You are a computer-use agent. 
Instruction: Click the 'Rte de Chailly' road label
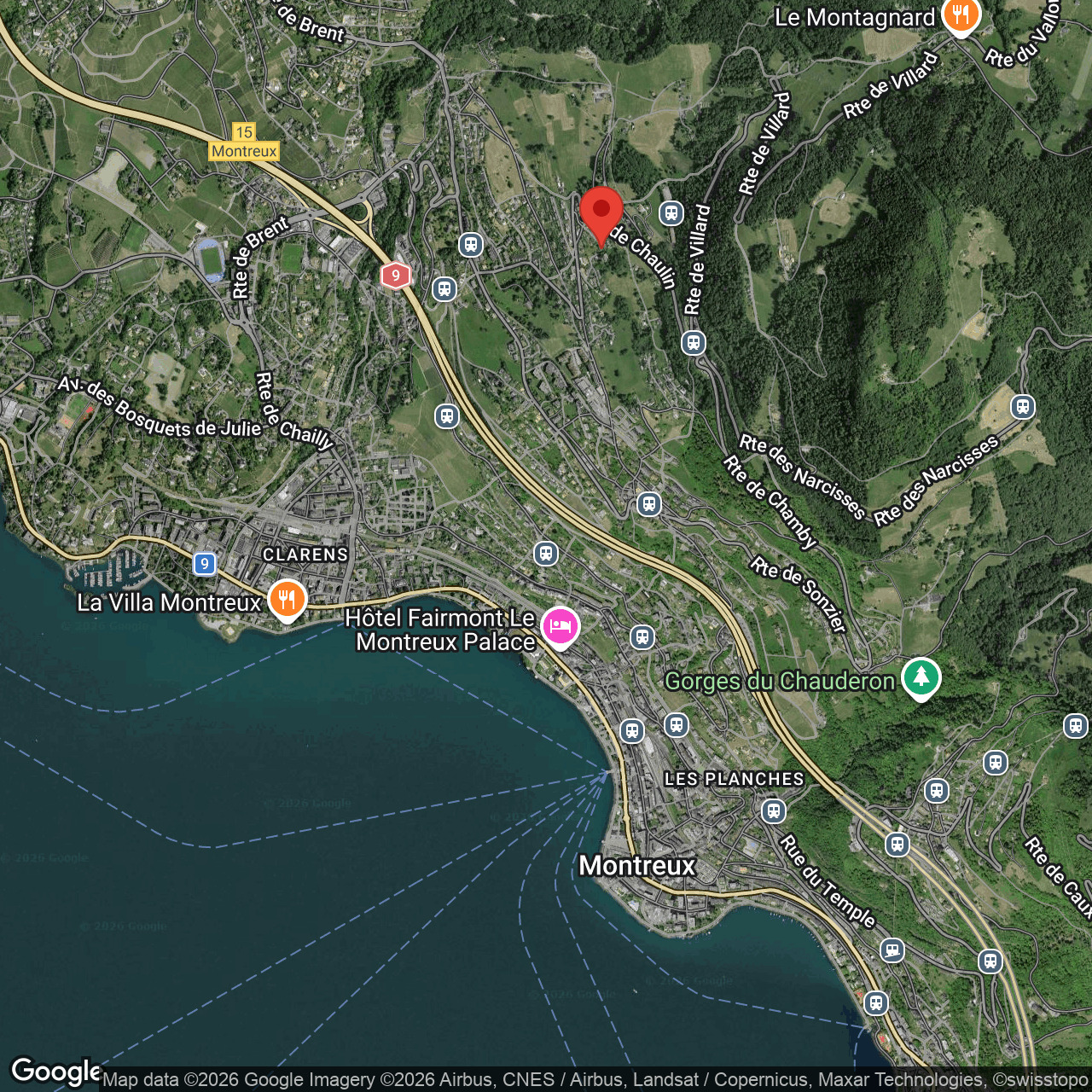pyautogui.click(x=295, y=413)
